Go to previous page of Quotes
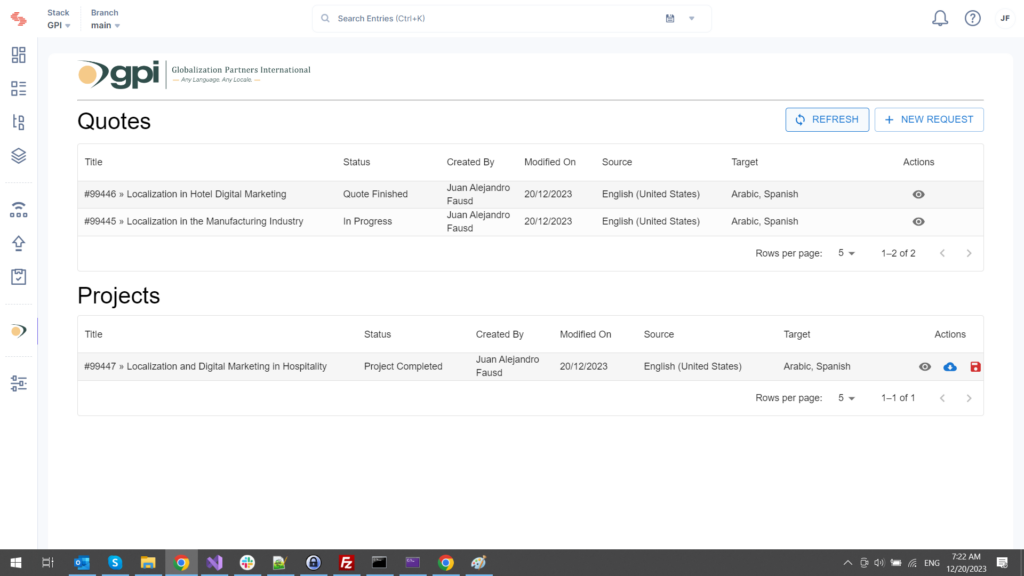Viewport: 1024px width, 576px height. 942,253
